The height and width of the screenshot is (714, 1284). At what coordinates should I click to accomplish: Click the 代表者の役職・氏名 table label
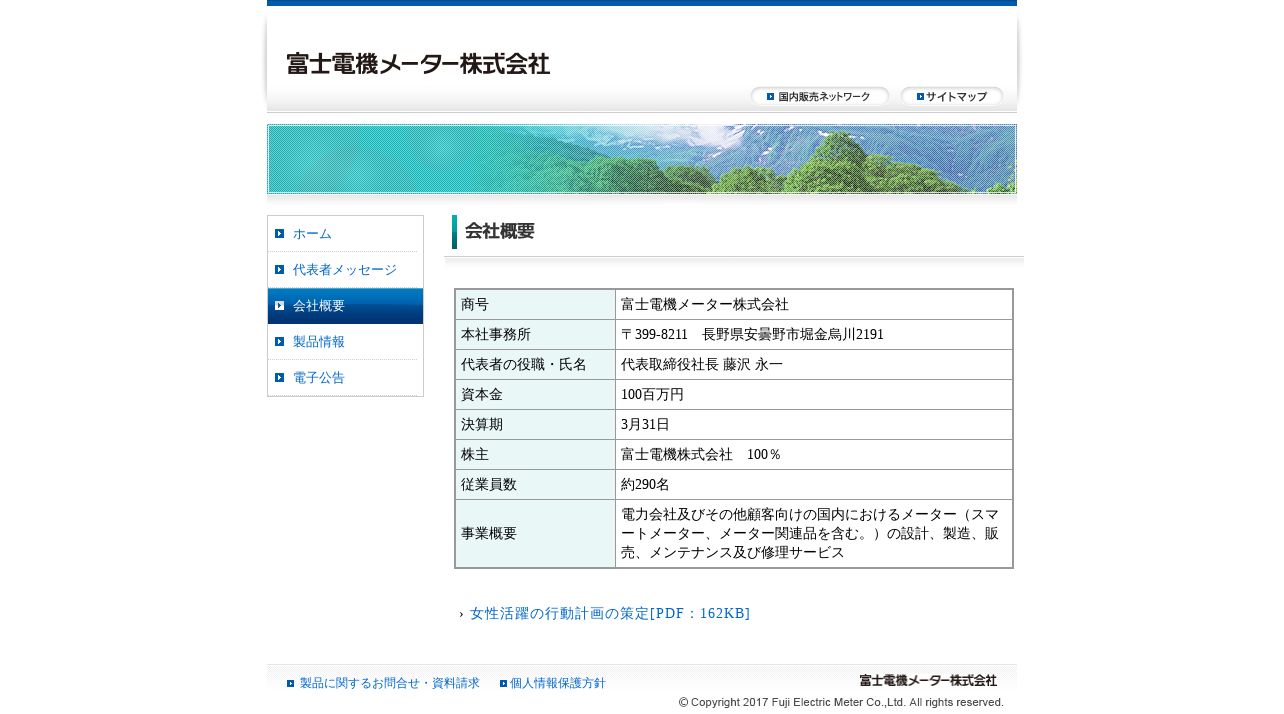[x=535, y=365]
